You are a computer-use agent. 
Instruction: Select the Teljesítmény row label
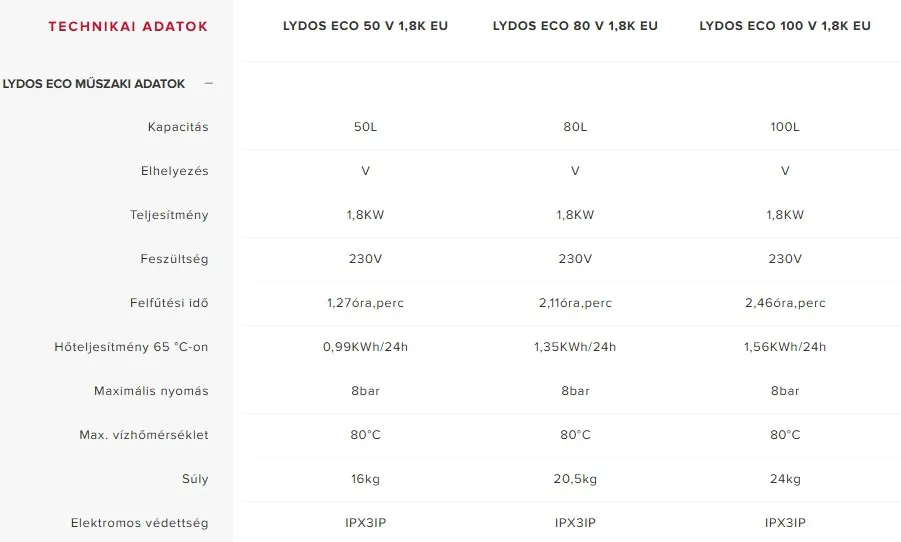pyautogui.click(x=169, y=215)
